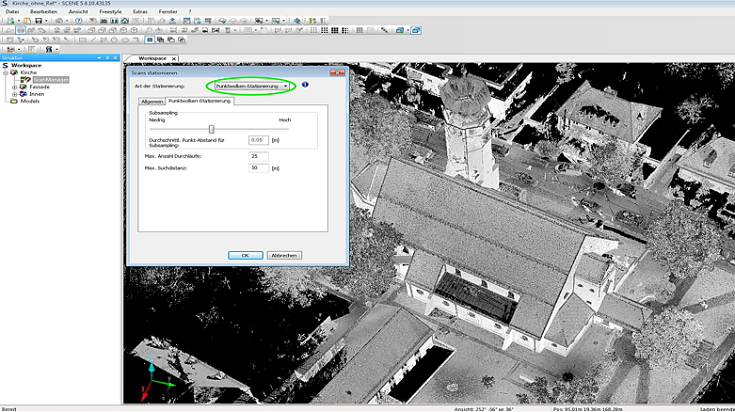Click the dense black point grid icon
The width and height of the screenshot is (735, 412).
334,30
